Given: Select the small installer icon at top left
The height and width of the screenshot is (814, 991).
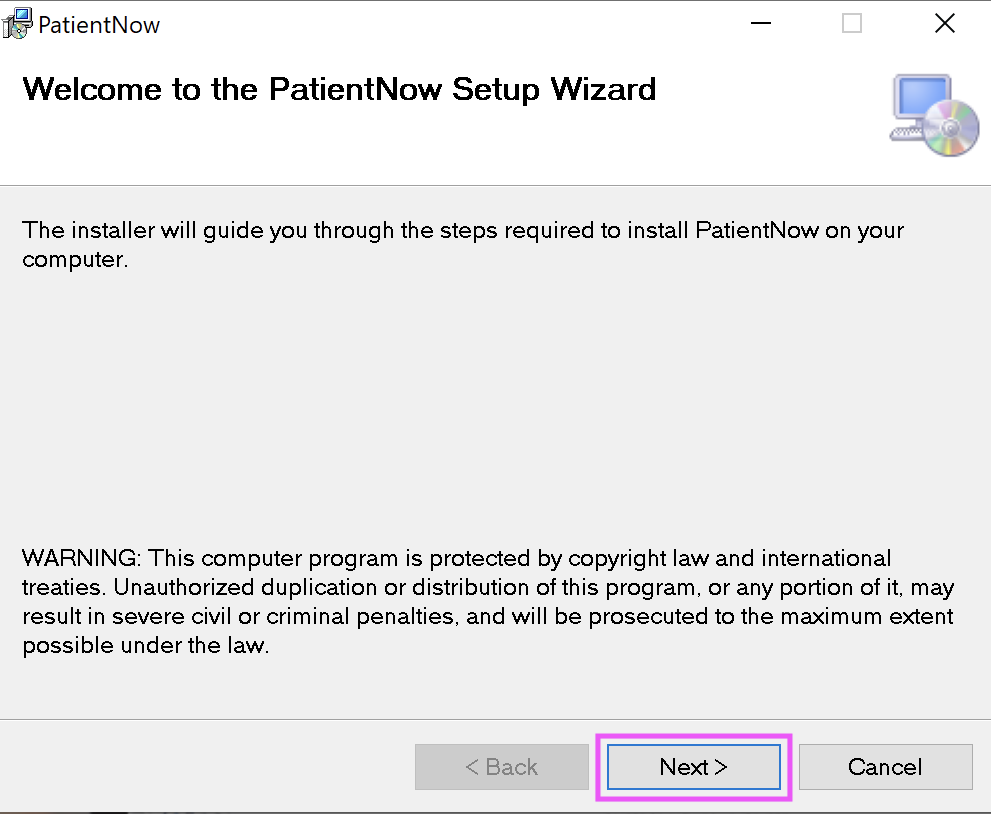Looking at the screenshot, I should click(16, 23).
